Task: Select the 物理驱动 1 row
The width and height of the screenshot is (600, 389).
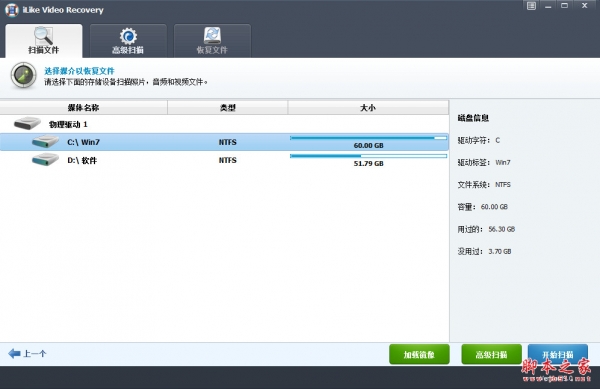Action: [224, 124]
